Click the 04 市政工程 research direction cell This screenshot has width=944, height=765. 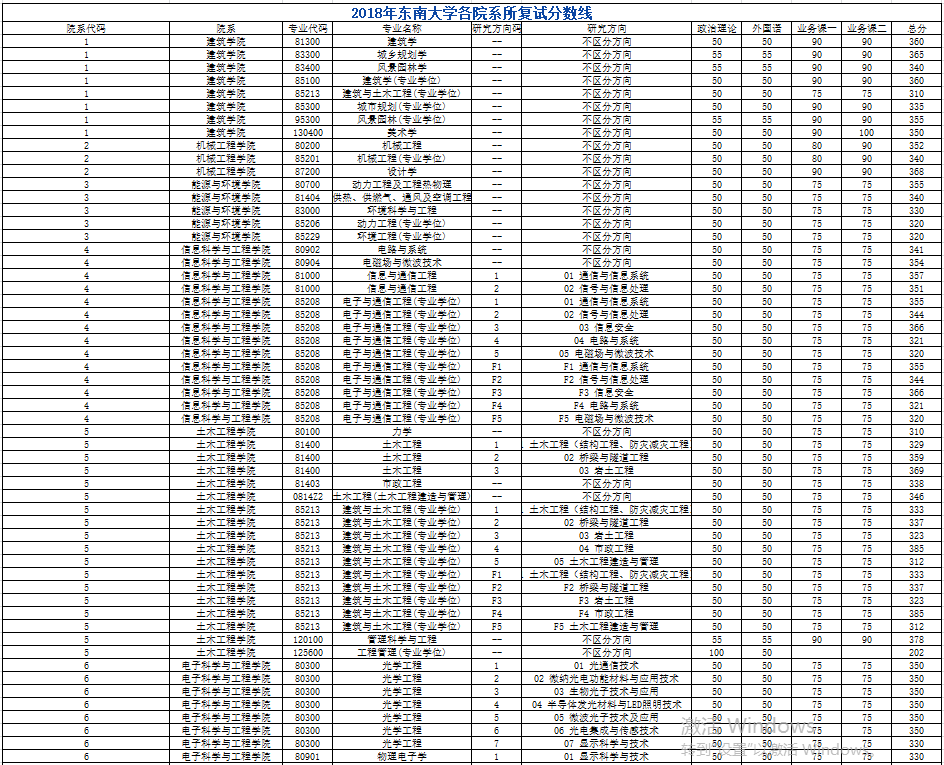click(x=606, y=548)
